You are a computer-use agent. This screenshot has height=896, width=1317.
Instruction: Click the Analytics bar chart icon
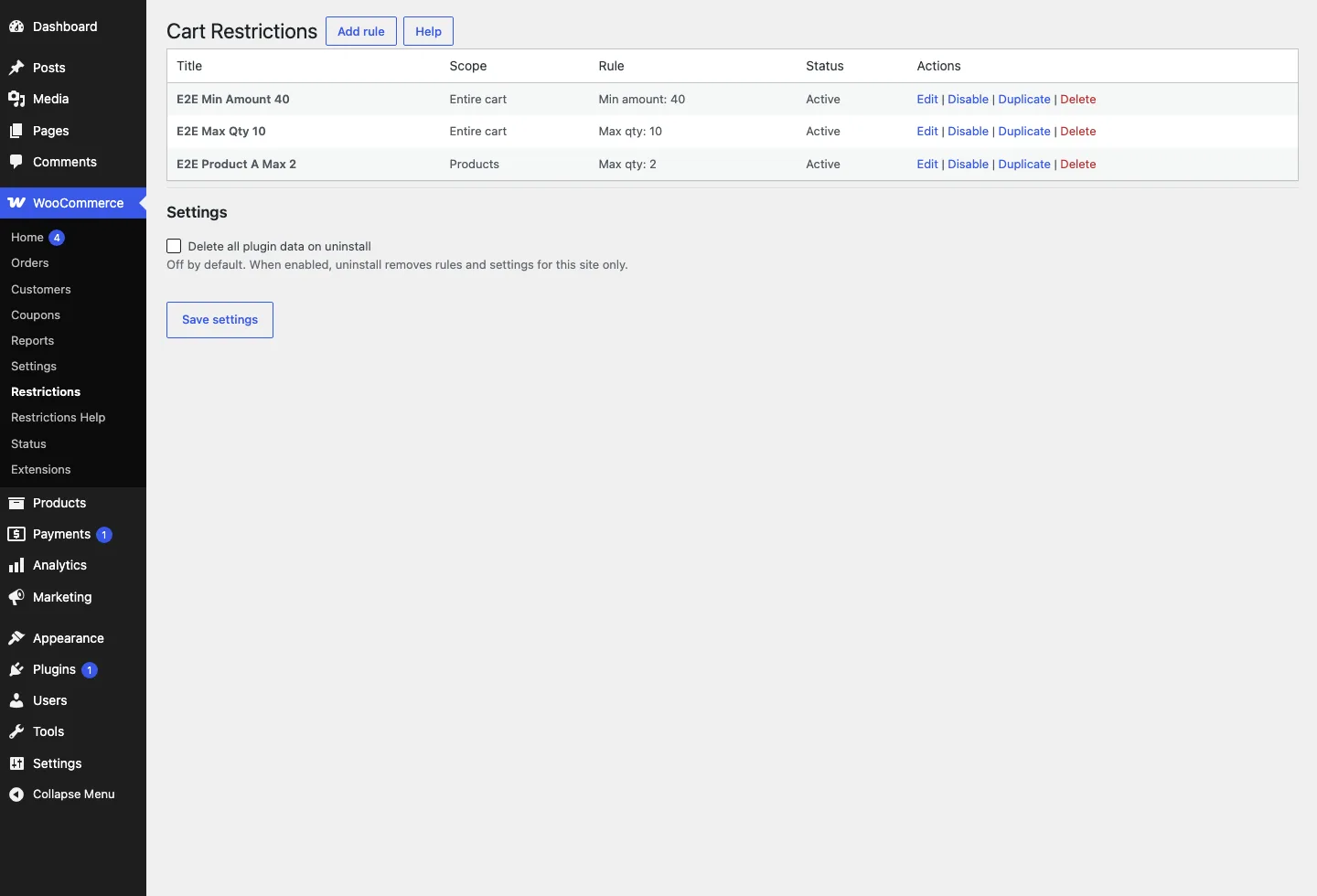16,565
